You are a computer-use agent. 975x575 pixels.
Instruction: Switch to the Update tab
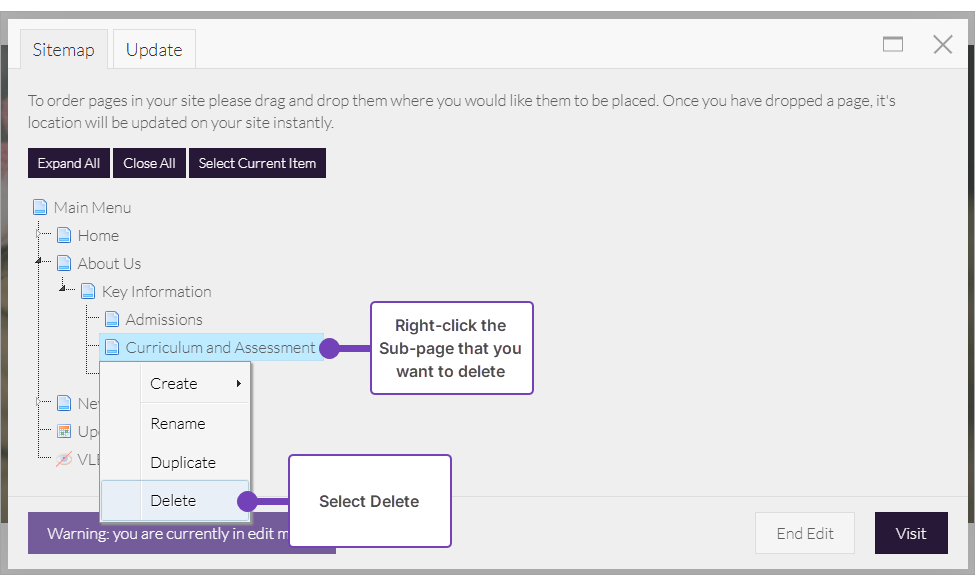pos(154,50)
